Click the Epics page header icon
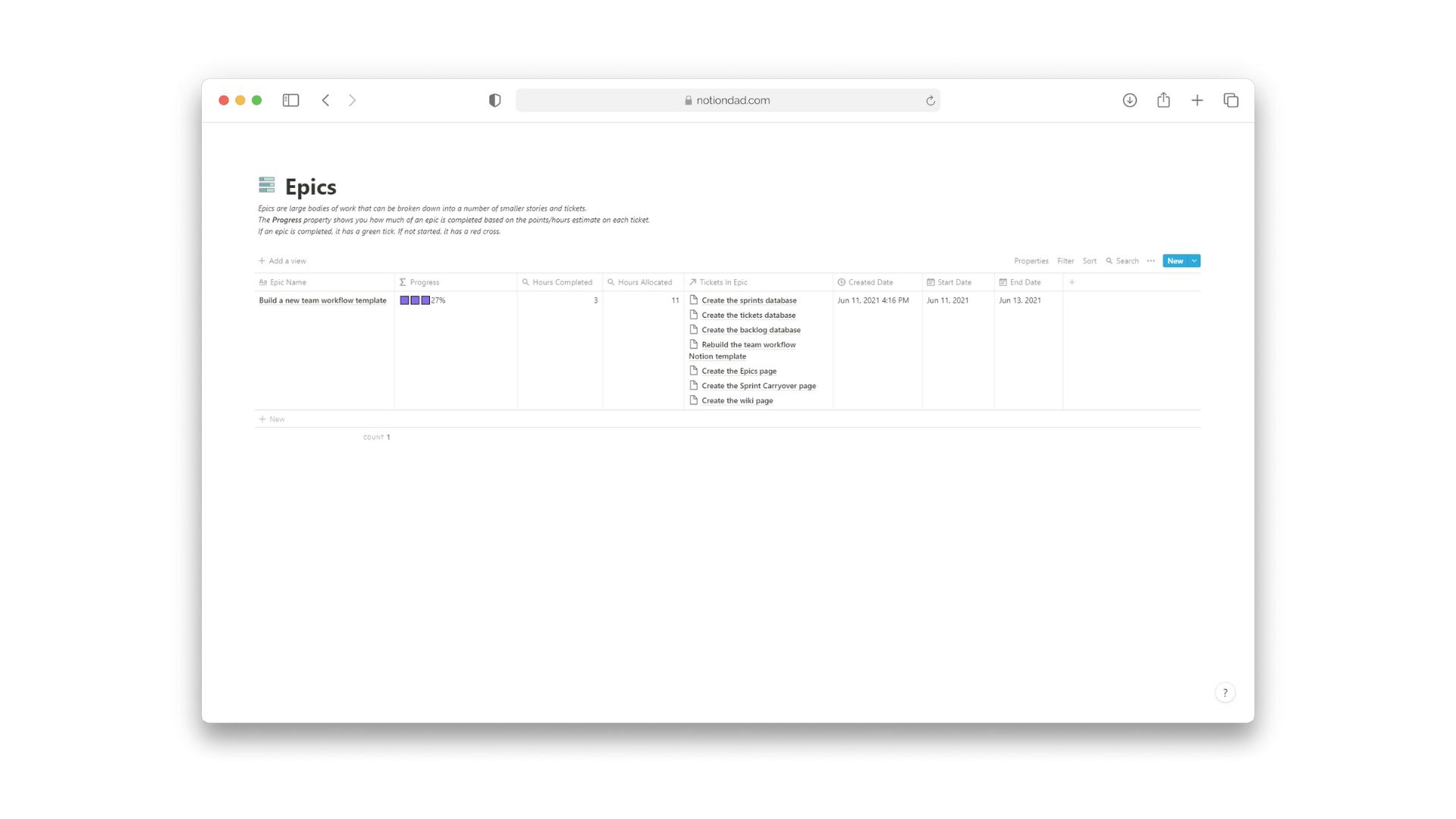This screenshot has height=819, width=1456. [267, 185]
